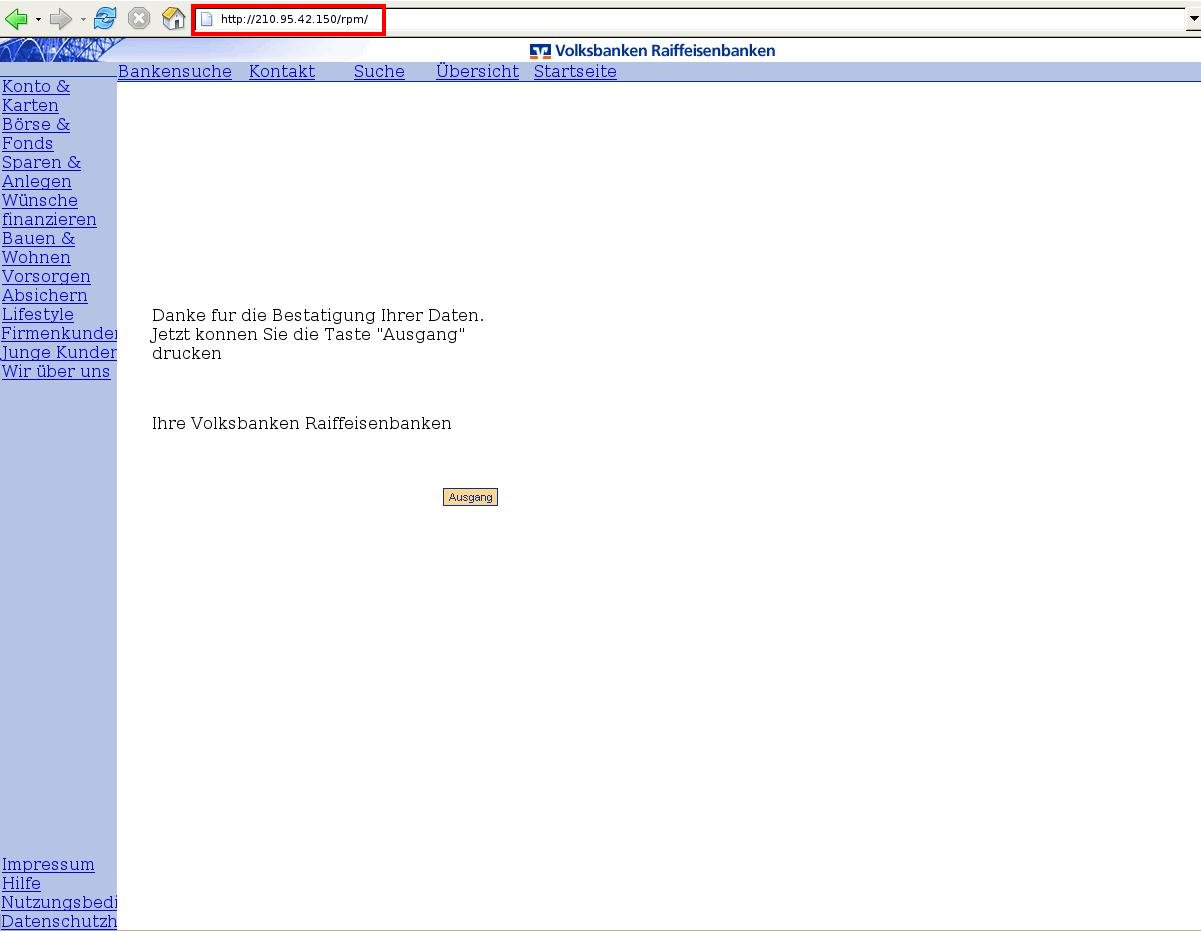Click the text "Danke fur die Bestatigung Ihrer Daten."
The height and width of the screenshot is (931, 1201).
click(x=318, y=316)
